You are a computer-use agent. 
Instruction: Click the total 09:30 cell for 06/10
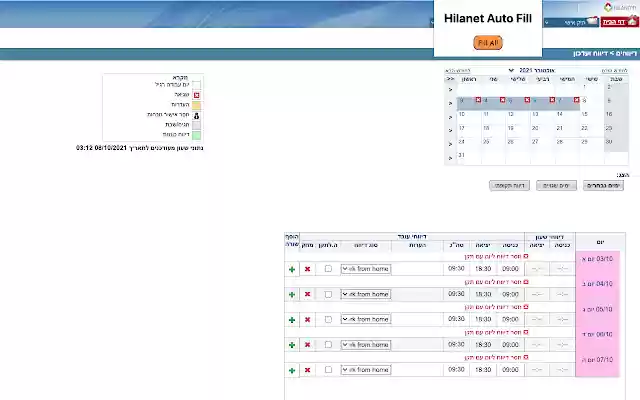point(456,344)
